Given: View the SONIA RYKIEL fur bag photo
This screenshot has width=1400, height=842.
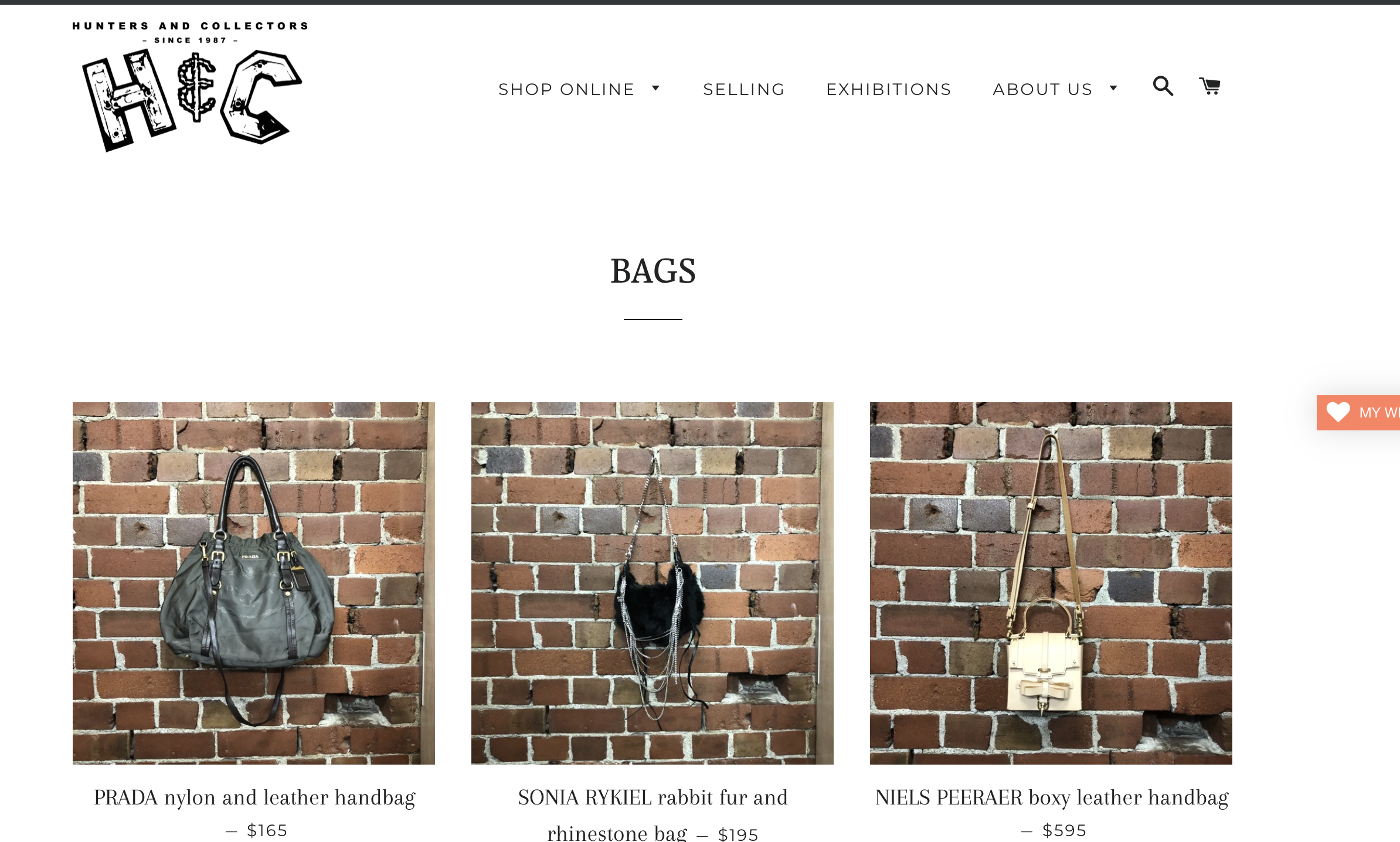Looking at the screenshot, I should (x=653, y=583).
